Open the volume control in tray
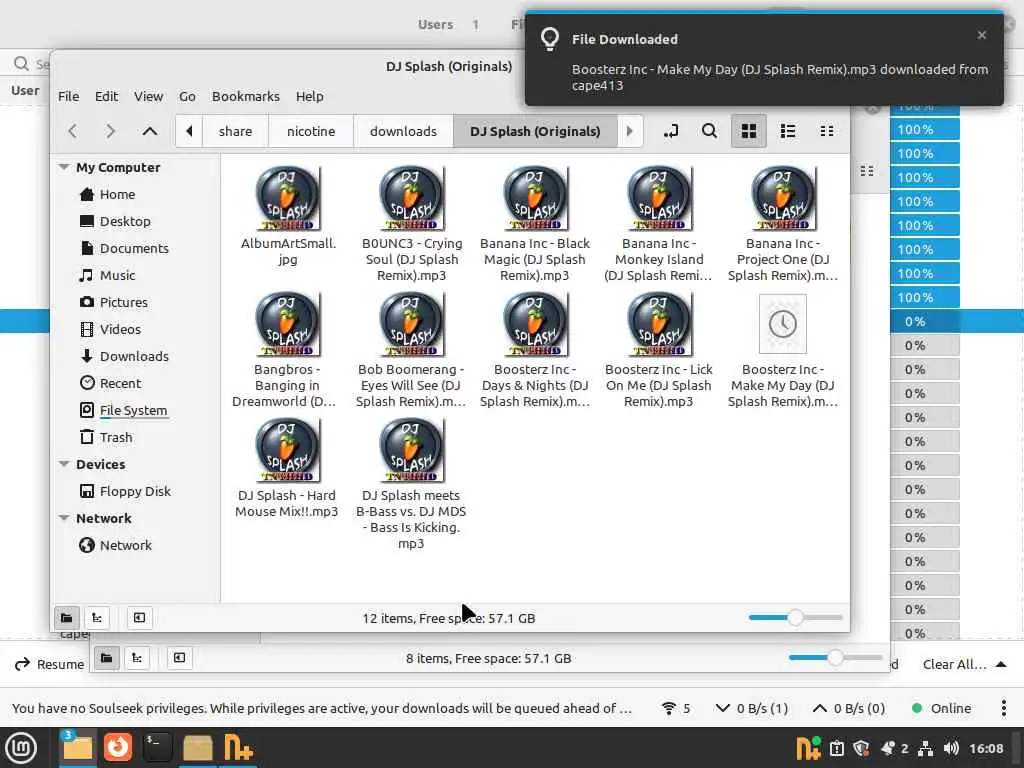This screenshot has height=768, width=1024. [x=951, y=748]
